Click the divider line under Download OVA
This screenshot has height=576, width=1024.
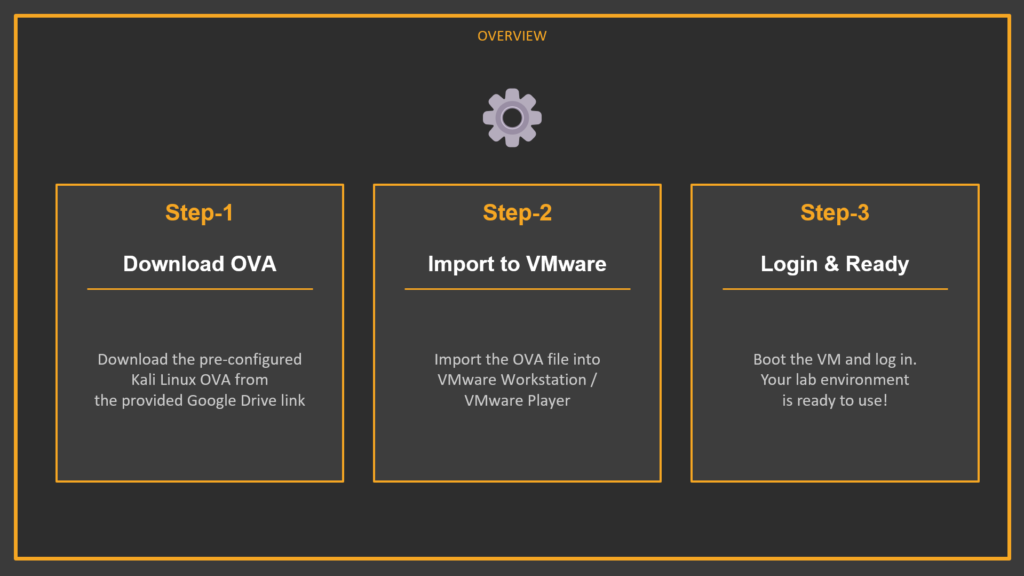point(199,289)
